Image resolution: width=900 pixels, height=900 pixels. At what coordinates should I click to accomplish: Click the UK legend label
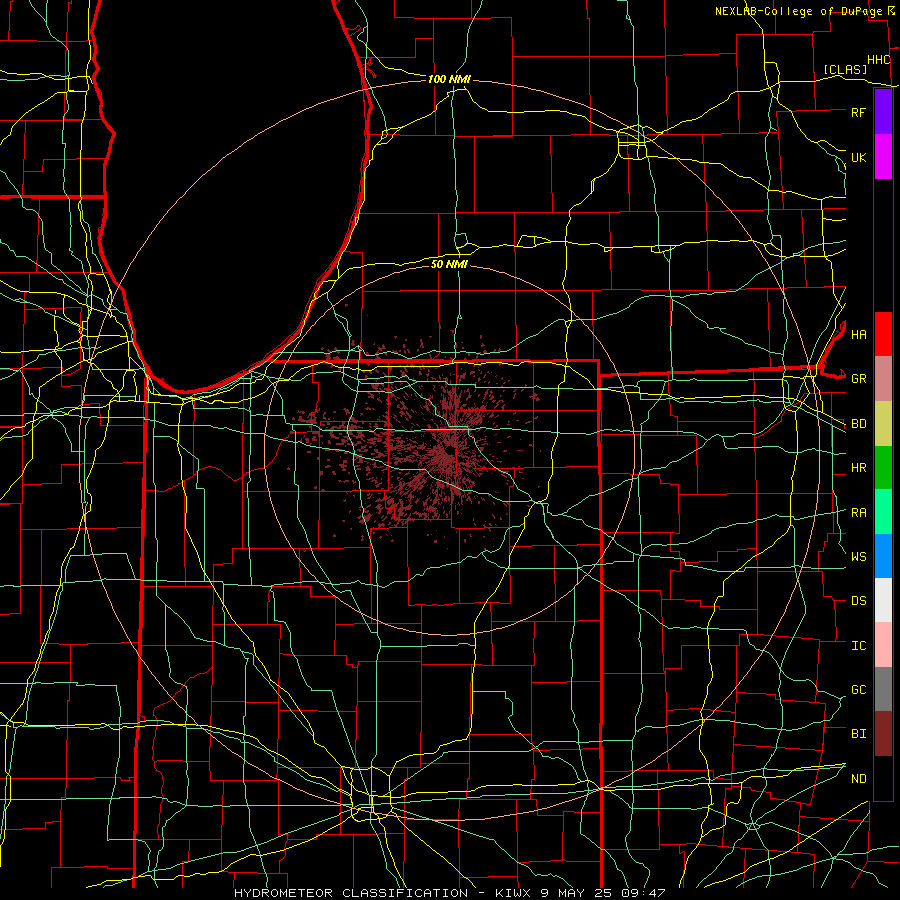pyautogui.click(x=858, y=157)
